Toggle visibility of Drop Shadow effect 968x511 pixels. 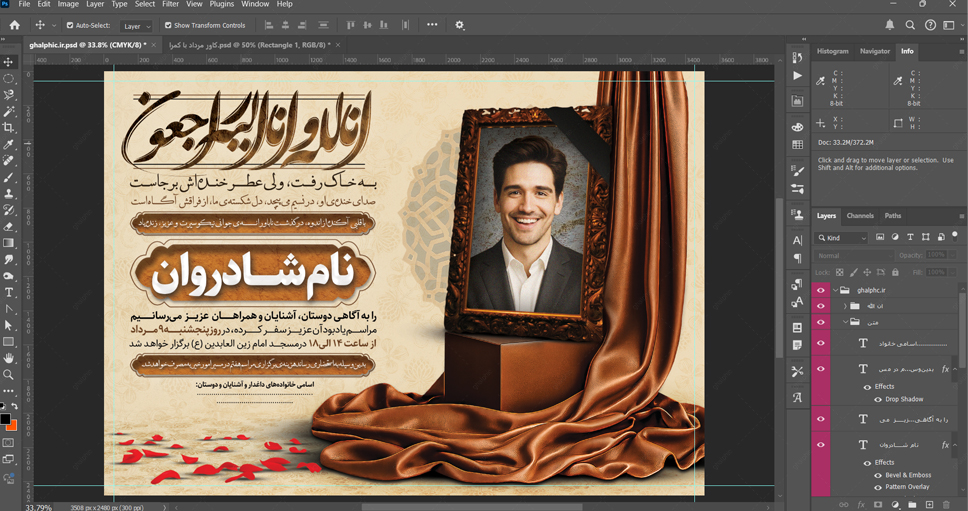pyautogui.click(x=878, y=399)
